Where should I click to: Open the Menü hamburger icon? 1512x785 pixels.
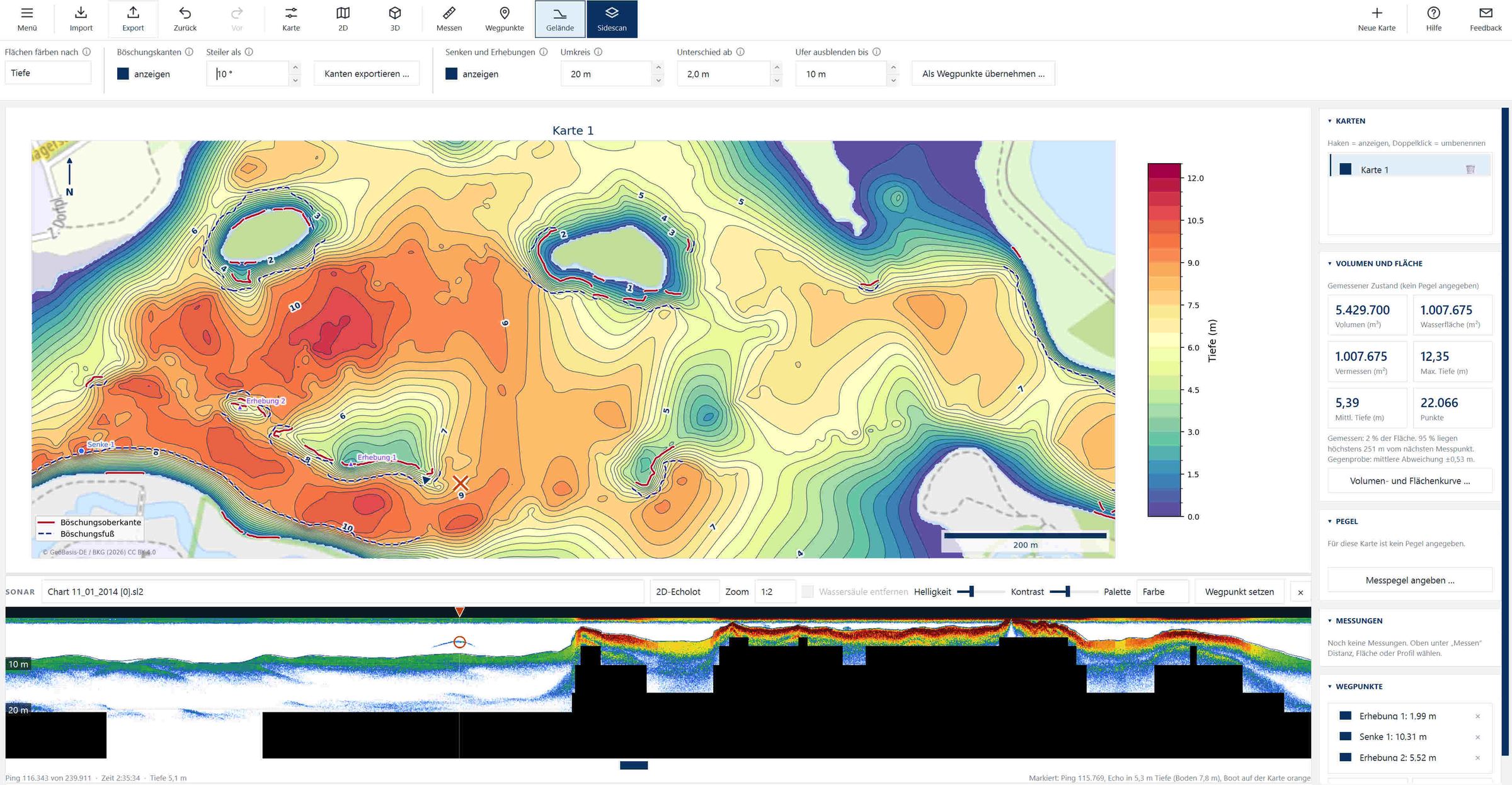coord(27,13)
